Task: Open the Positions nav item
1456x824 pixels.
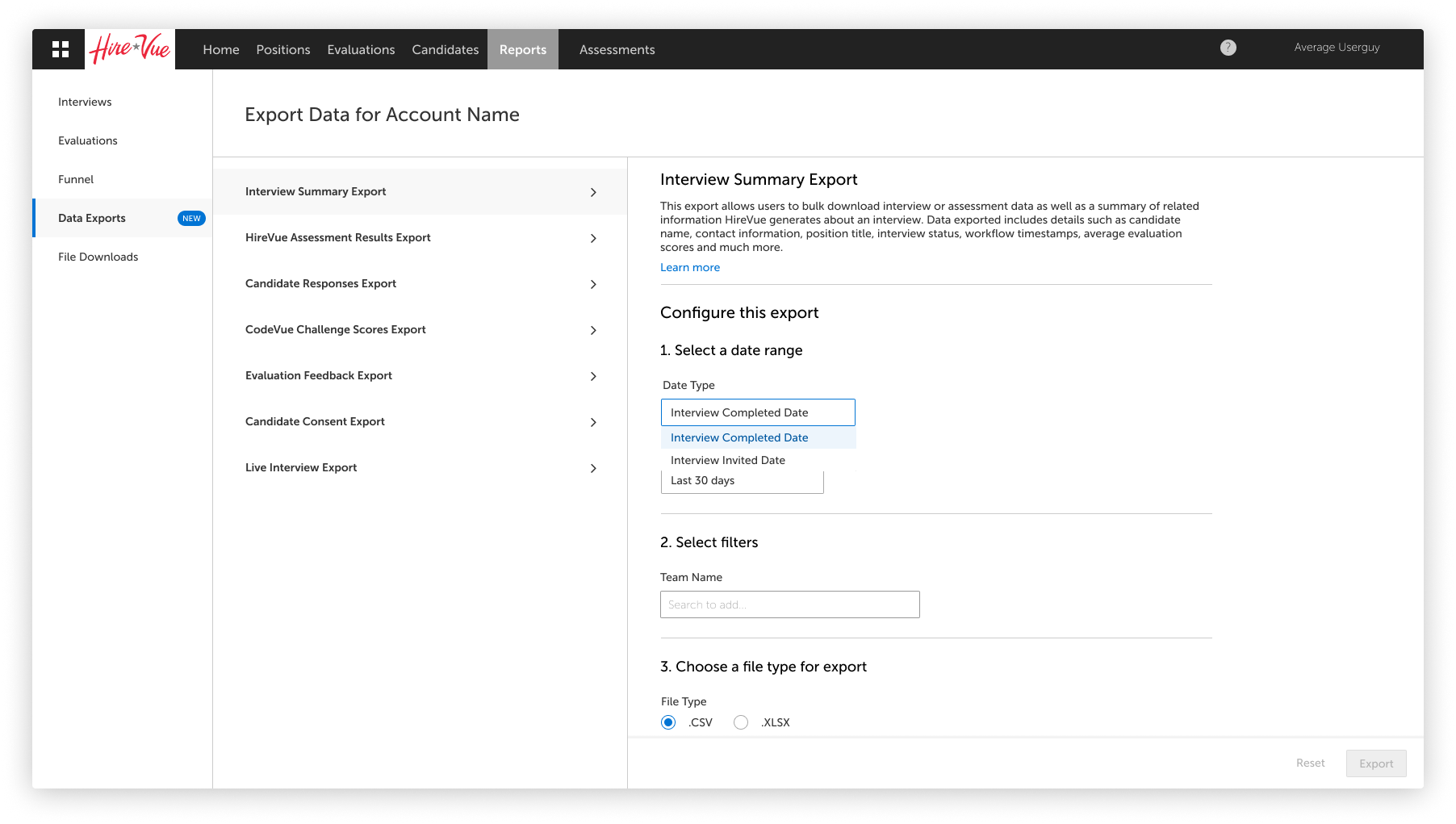Action: pos(283,49)
